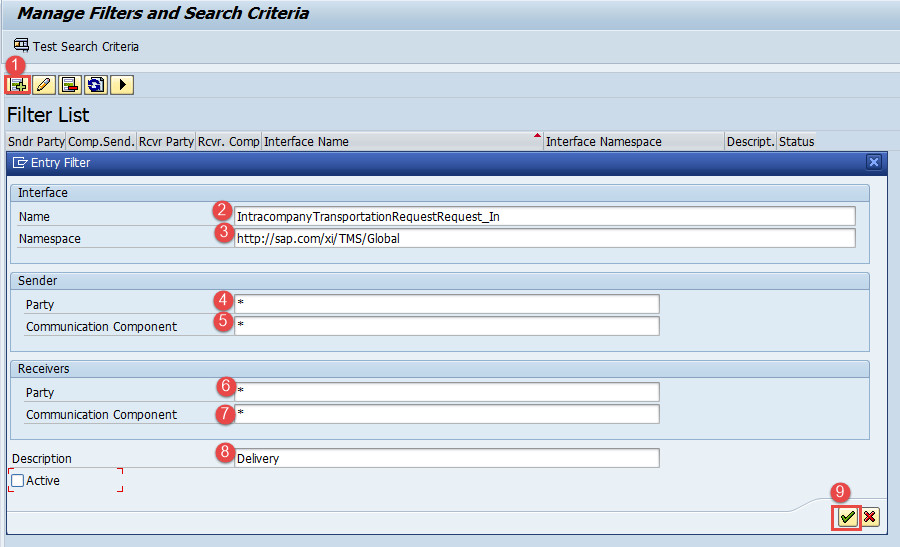The image size is (900, 547).
Task: Click the Status column header
Action: [796, 141]
